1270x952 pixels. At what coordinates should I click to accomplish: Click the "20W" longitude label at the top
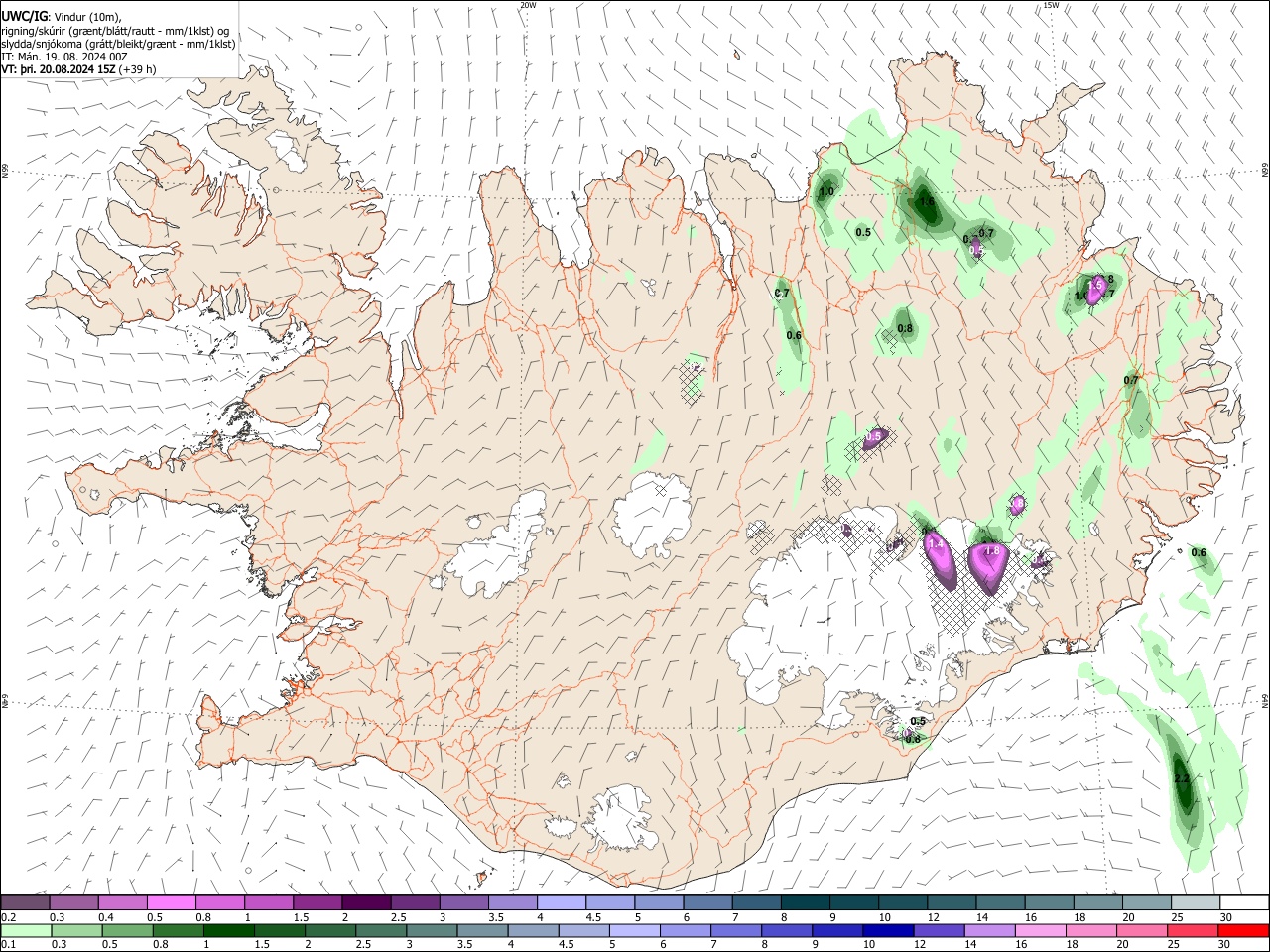[528, 5]
